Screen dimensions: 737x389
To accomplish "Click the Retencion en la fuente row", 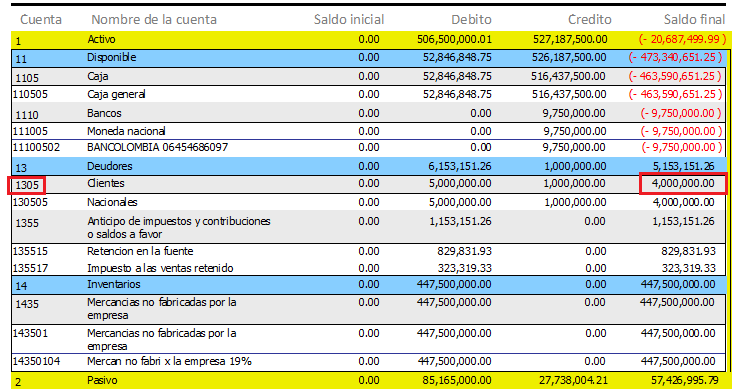I will click(x=369, y=251).
